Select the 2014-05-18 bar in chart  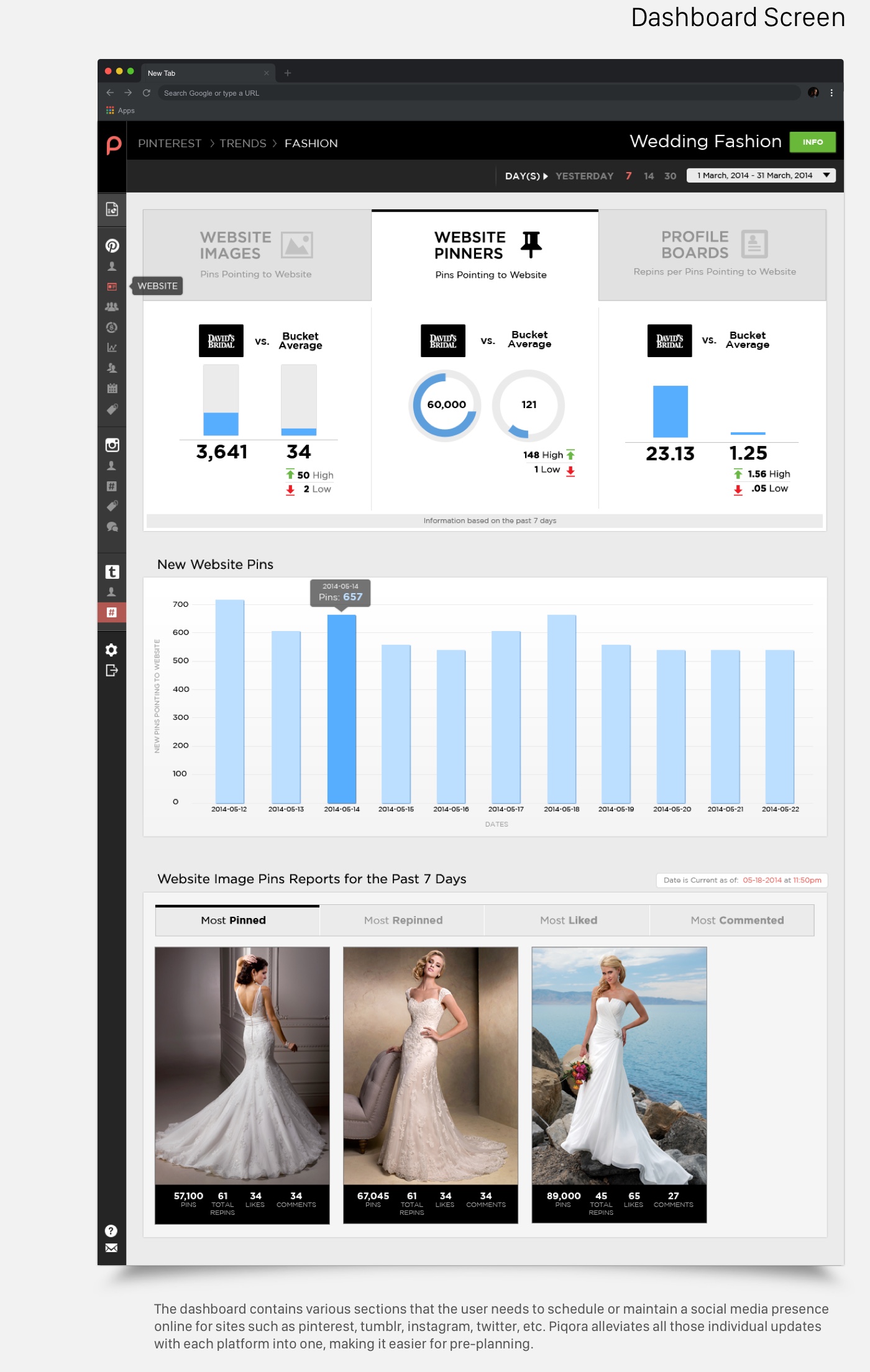(x=561, y=708)
